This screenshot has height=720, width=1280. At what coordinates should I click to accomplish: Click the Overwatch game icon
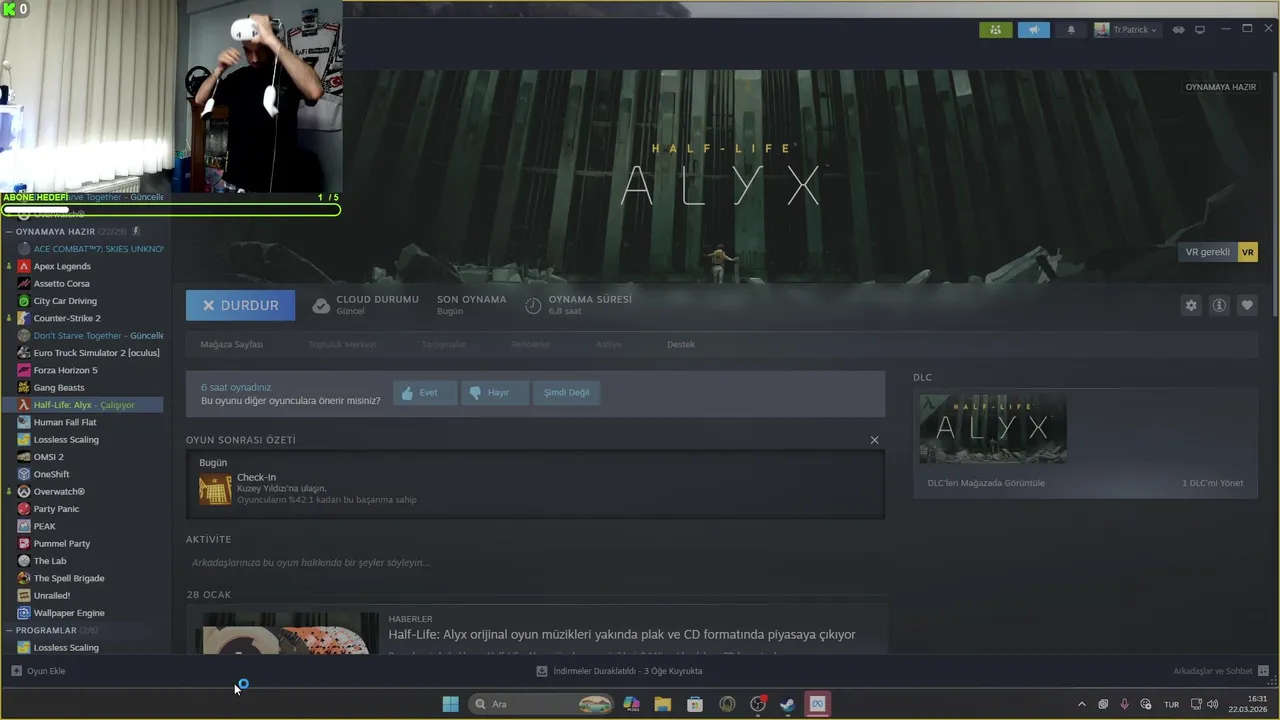tap(24, 491)
